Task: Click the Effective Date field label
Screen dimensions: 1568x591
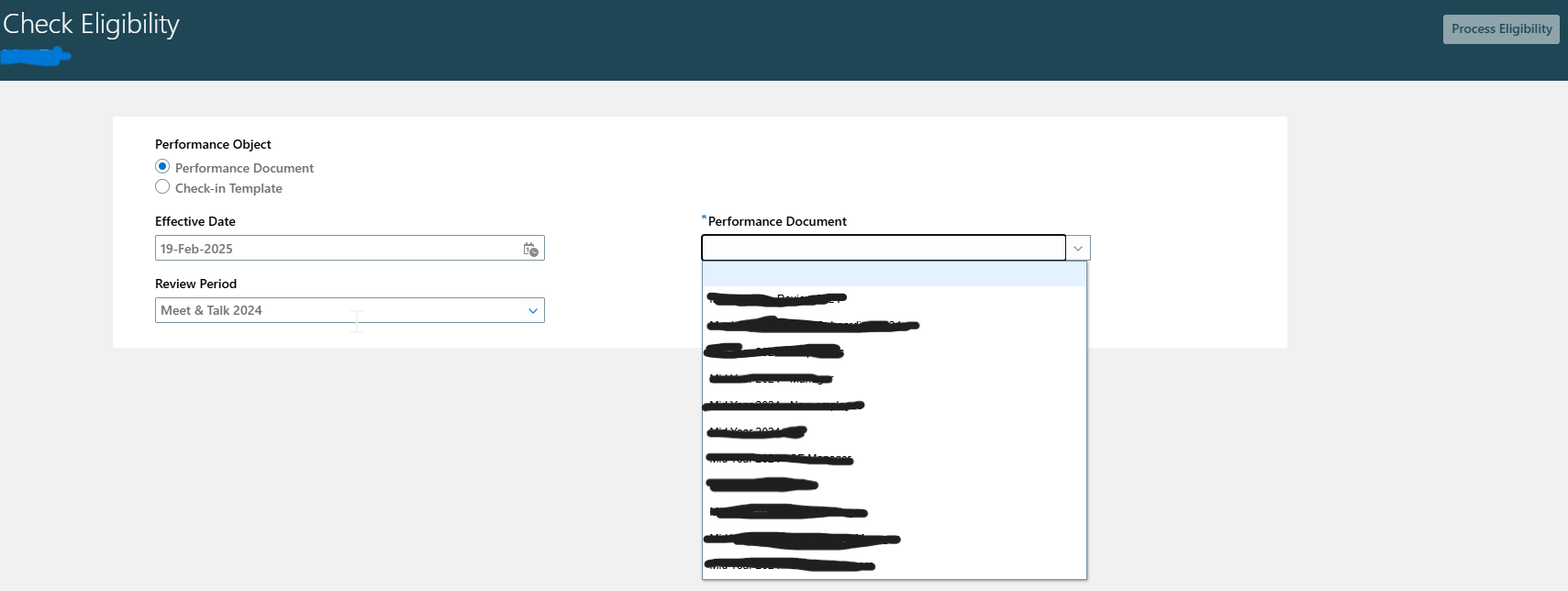Action: coord(195,221)
